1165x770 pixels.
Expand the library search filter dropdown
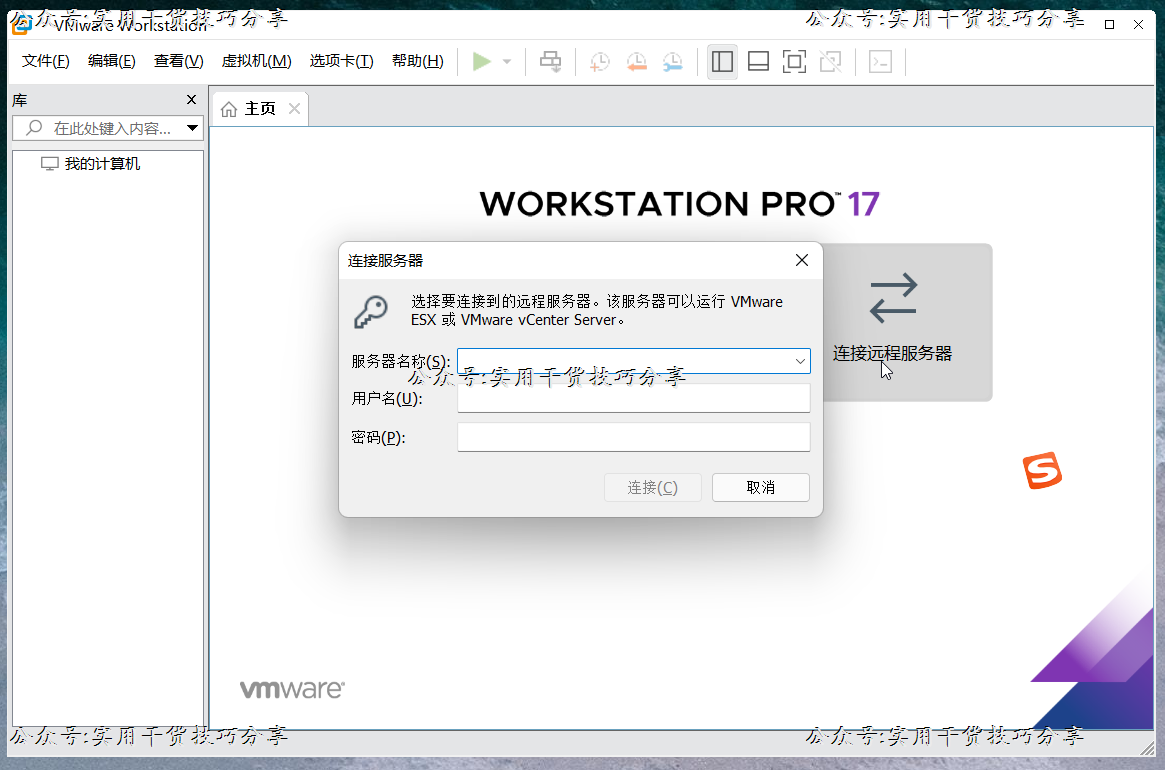192,127
